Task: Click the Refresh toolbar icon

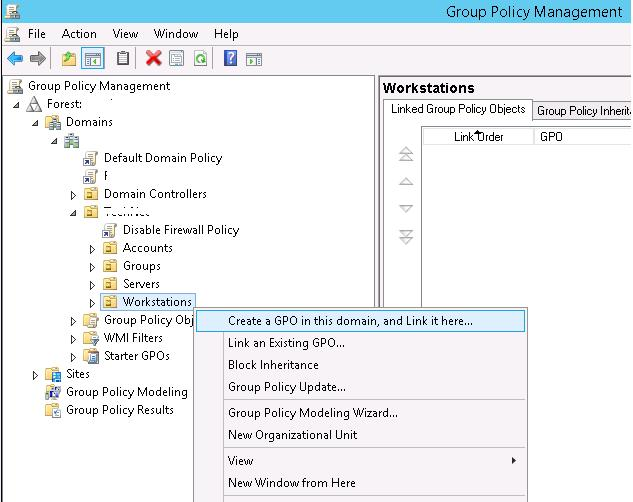Action: tap(200, 59)
